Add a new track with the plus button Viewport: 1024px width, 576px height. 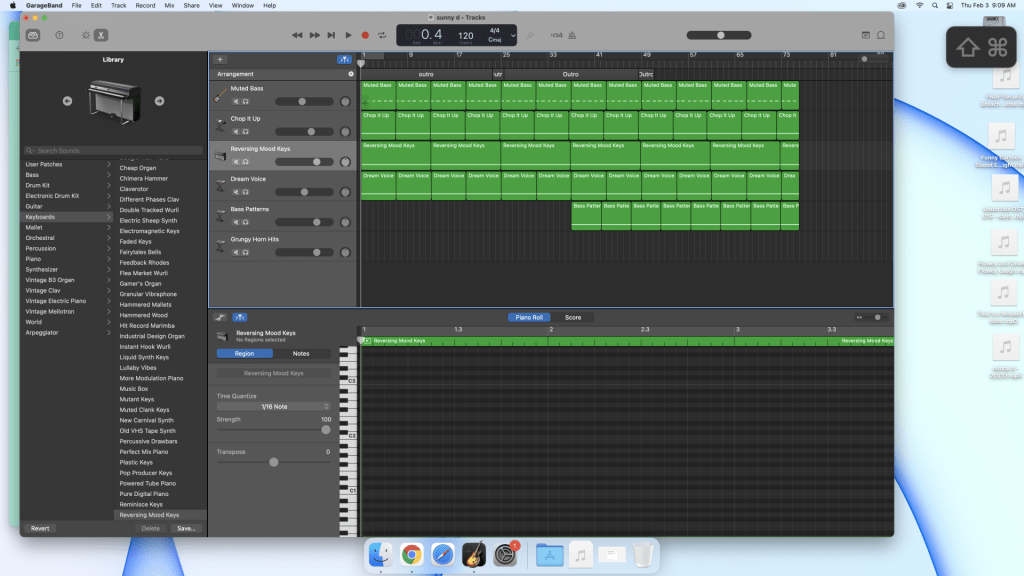click(220, 59)
